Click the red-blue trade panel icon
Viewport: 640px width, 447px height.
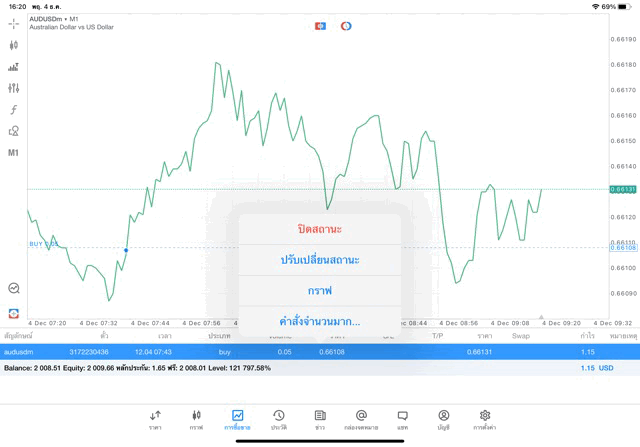[320, 25]
